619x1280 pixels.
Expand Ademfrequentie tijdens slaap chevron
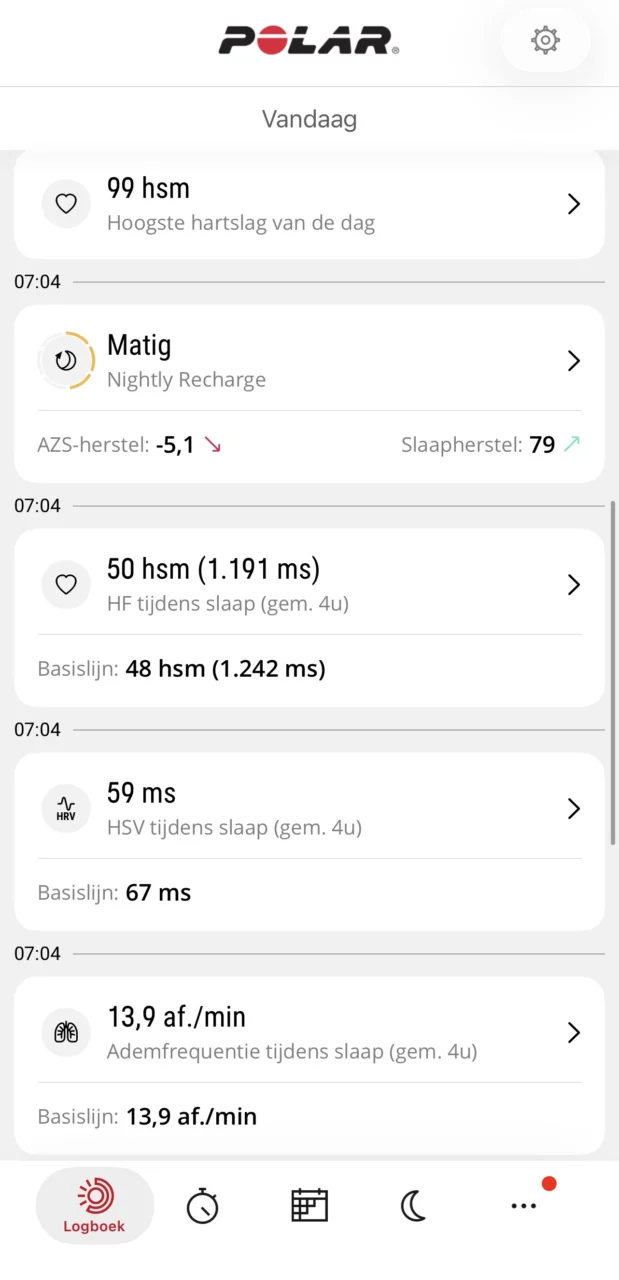point(574,1032)
